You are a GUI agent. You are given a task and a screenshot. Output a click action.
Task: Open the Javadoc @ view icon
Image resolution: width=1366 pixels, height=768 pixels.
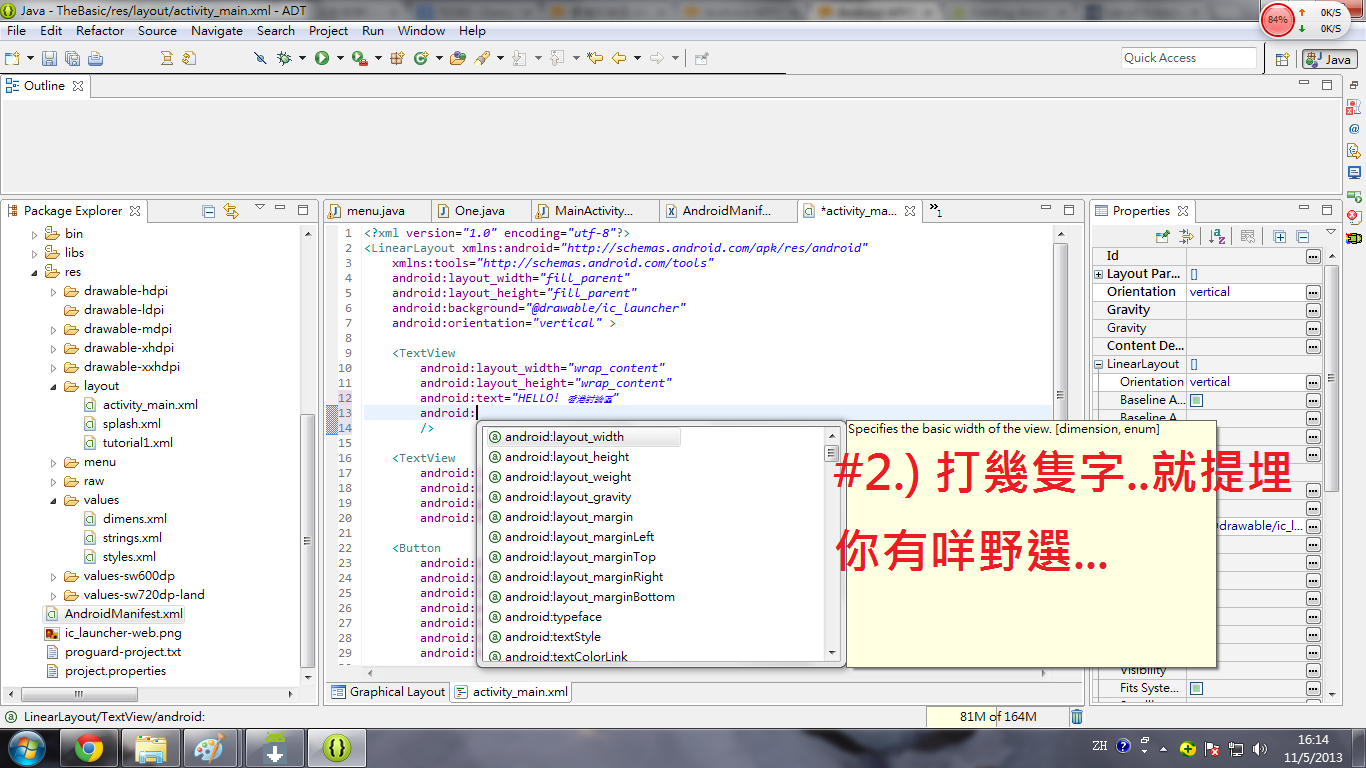coord(1354,129)
